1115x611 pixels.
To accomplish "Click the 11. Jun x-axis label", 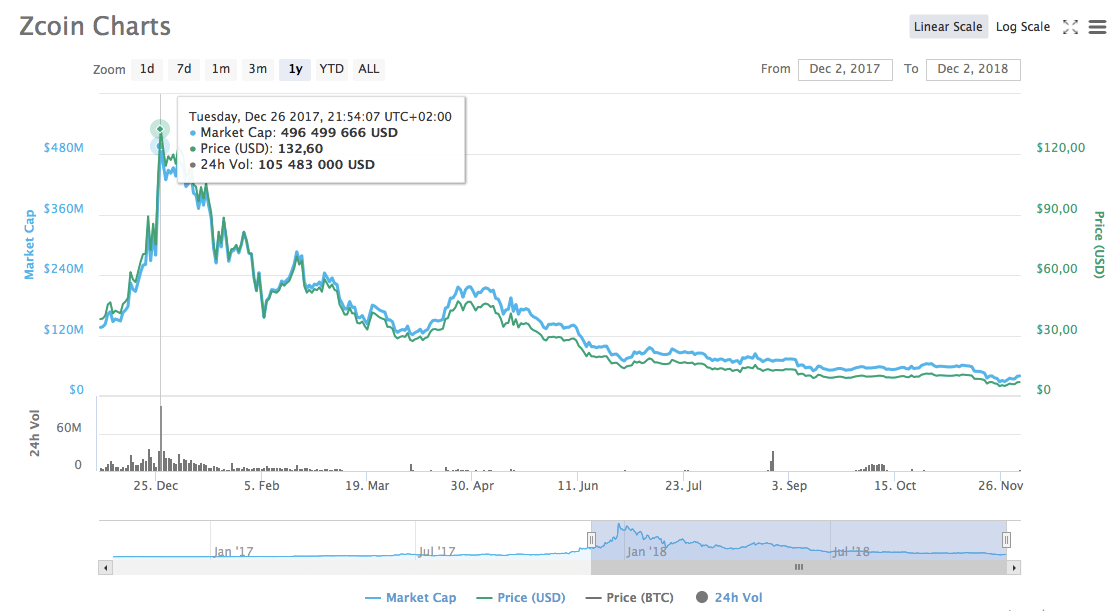I will (x=577, y=486).
